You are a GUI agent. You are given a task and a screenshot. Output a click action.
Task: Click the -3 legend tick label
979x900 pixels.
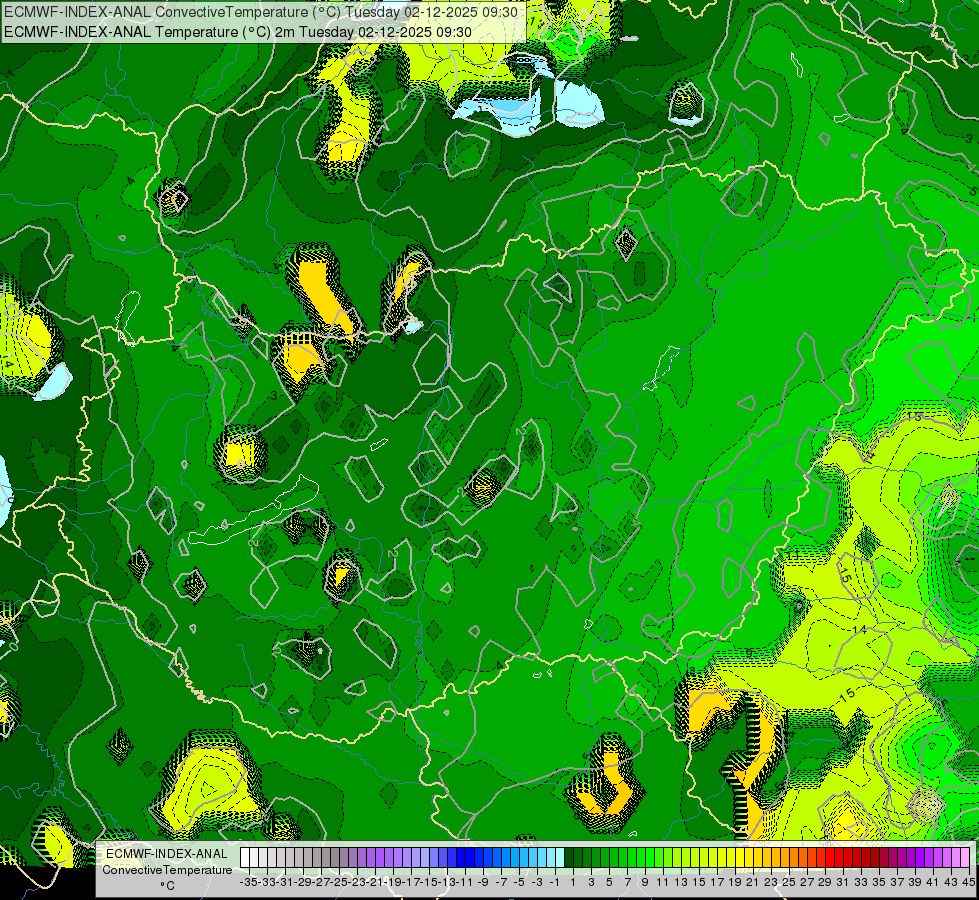(537, 883)
